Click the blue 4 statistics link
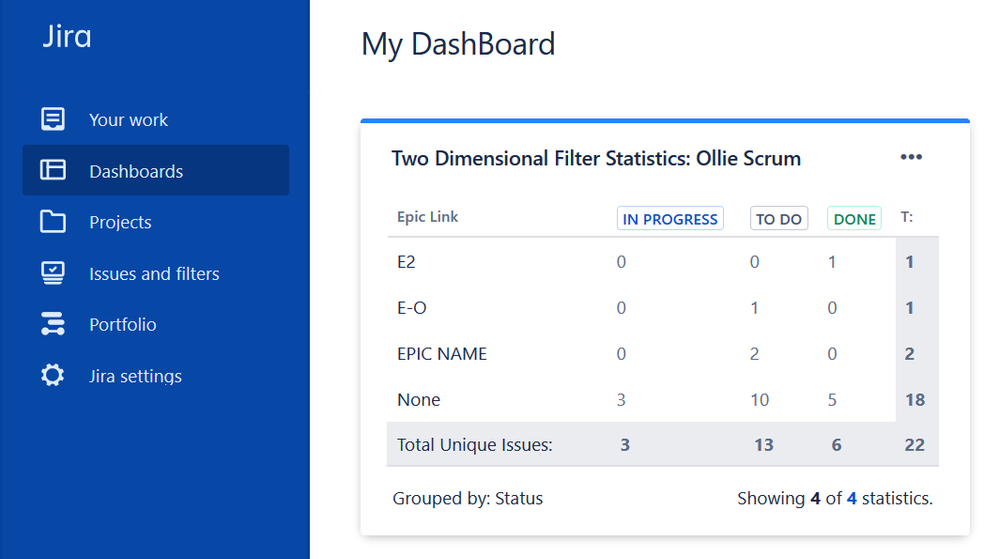Viewport: 999px width, 559px height. coord(851,498)
